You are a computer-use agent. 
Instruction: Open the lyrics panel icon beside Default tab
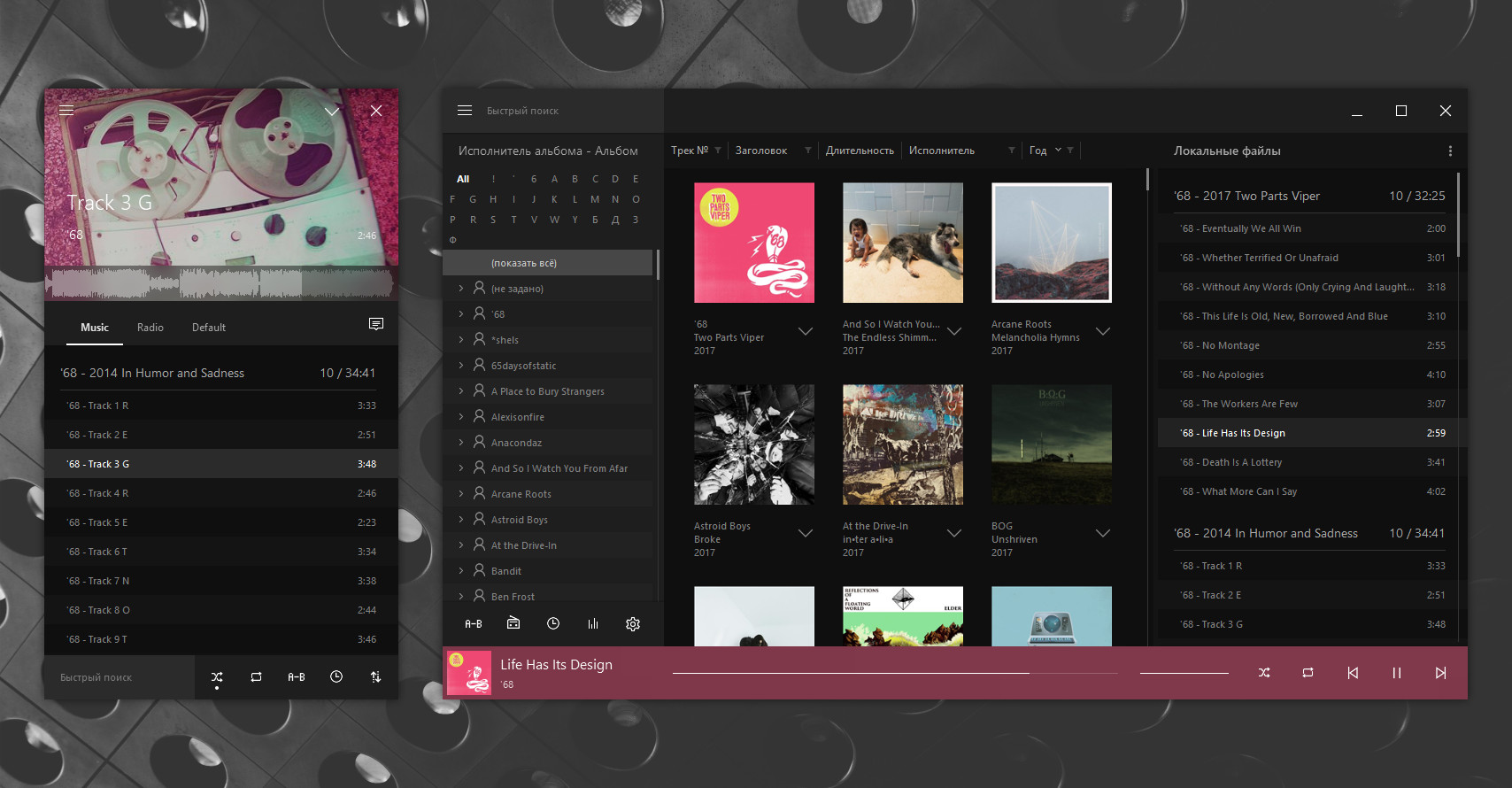pos(376,325)
